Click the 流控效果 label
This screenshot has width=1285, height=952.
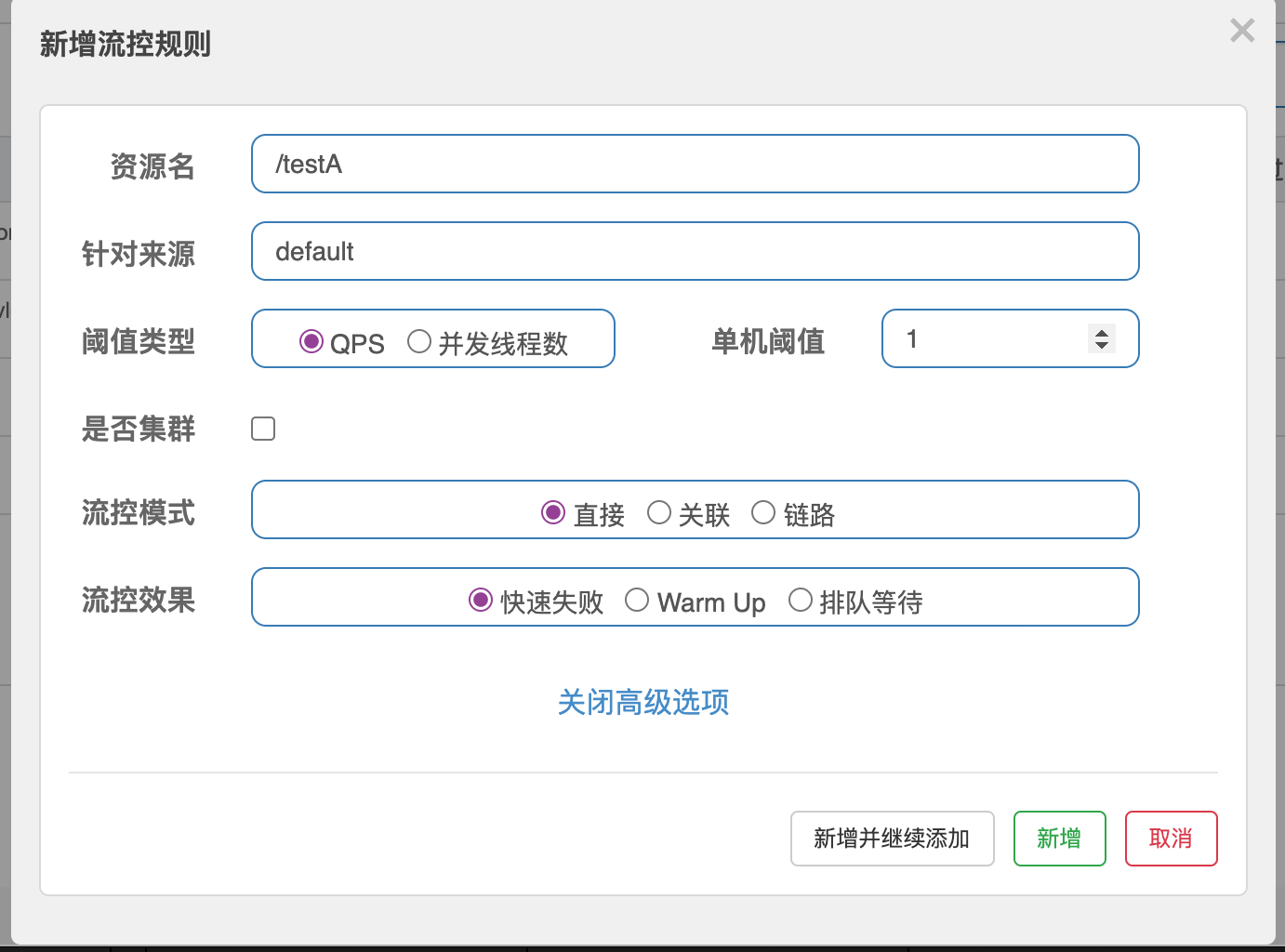pyautogui.click(x=139, y=600)
